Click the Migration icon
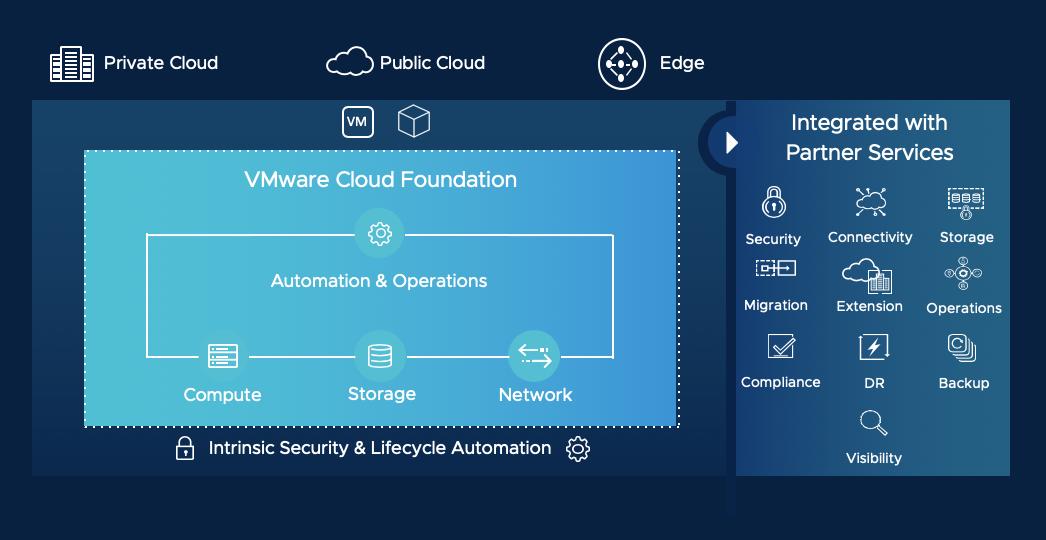This screenshot has height=540, width=1046. click(776, 269)
